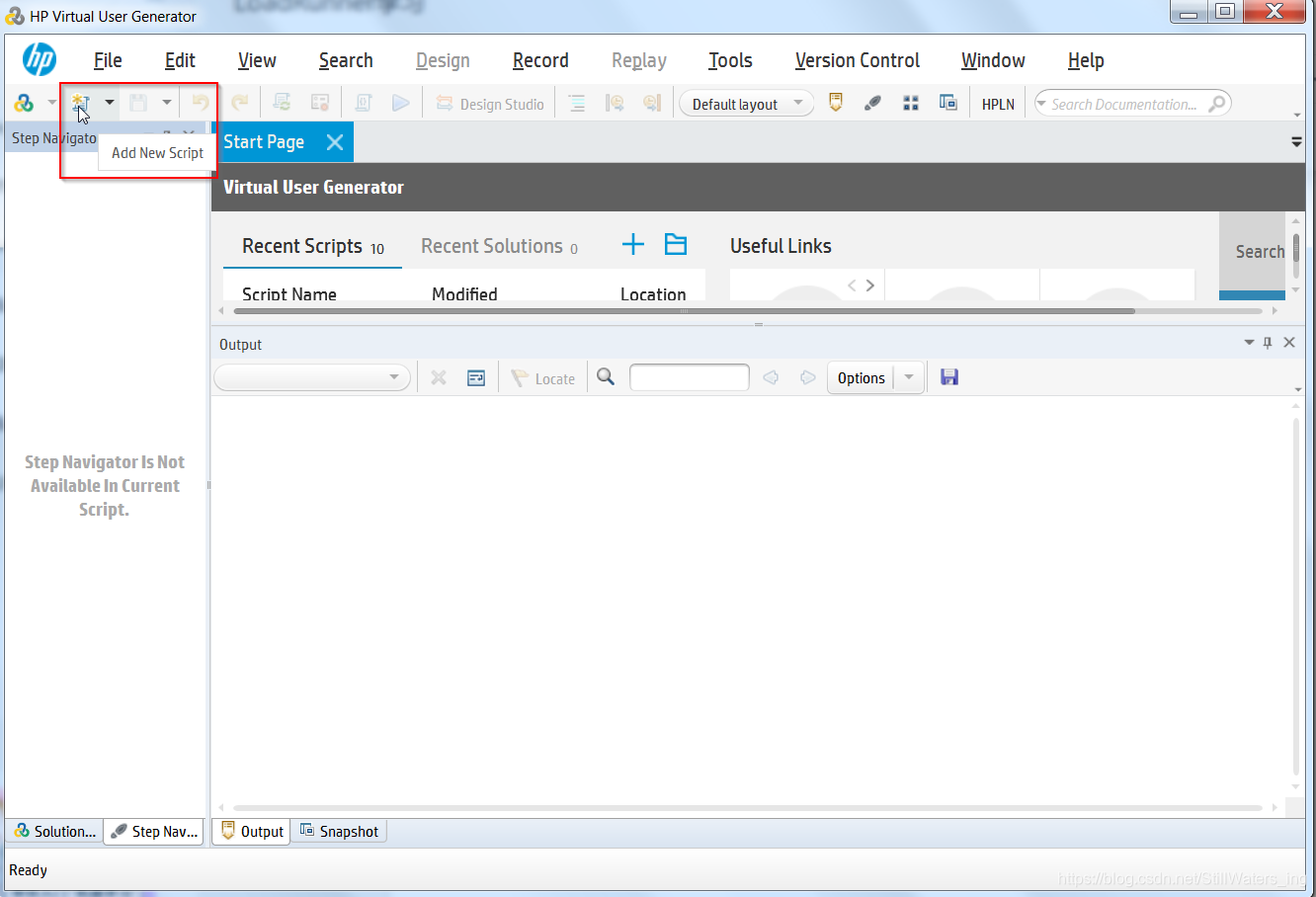The height and width of the screenshot is (897, 1316).
Task: Click the Search Documentation input field
Action: (x=1124, y=104)
